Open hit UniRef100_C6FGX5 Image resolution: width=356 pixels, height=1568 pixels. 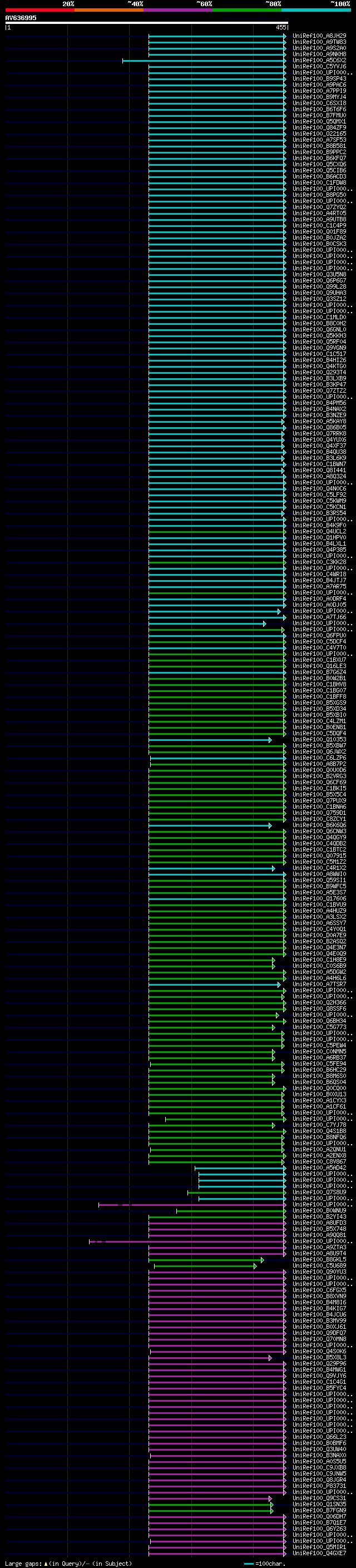(x=319, y=1290)
